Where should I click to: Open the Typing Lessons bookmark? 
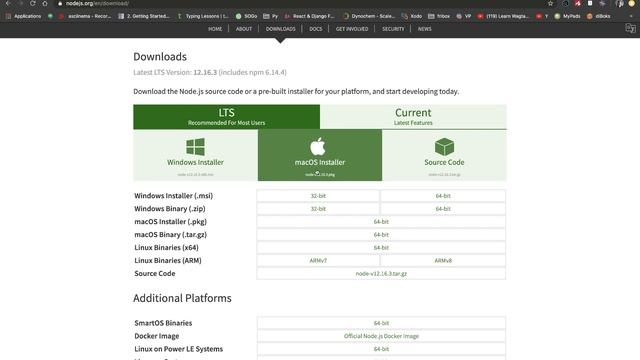(x=203, y=16)
